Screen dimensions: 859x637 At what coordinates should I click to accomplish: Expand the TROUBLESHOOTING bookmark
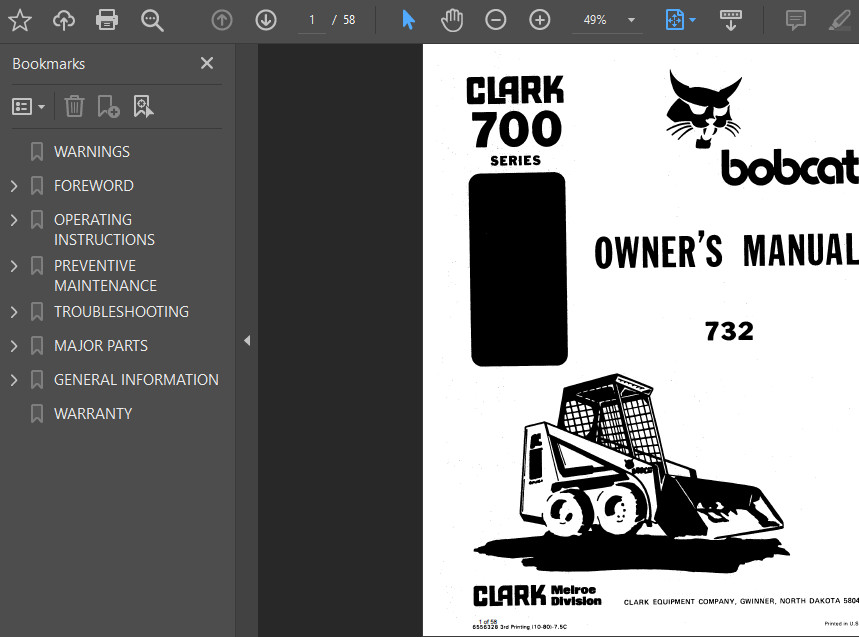tap(14, 312)
